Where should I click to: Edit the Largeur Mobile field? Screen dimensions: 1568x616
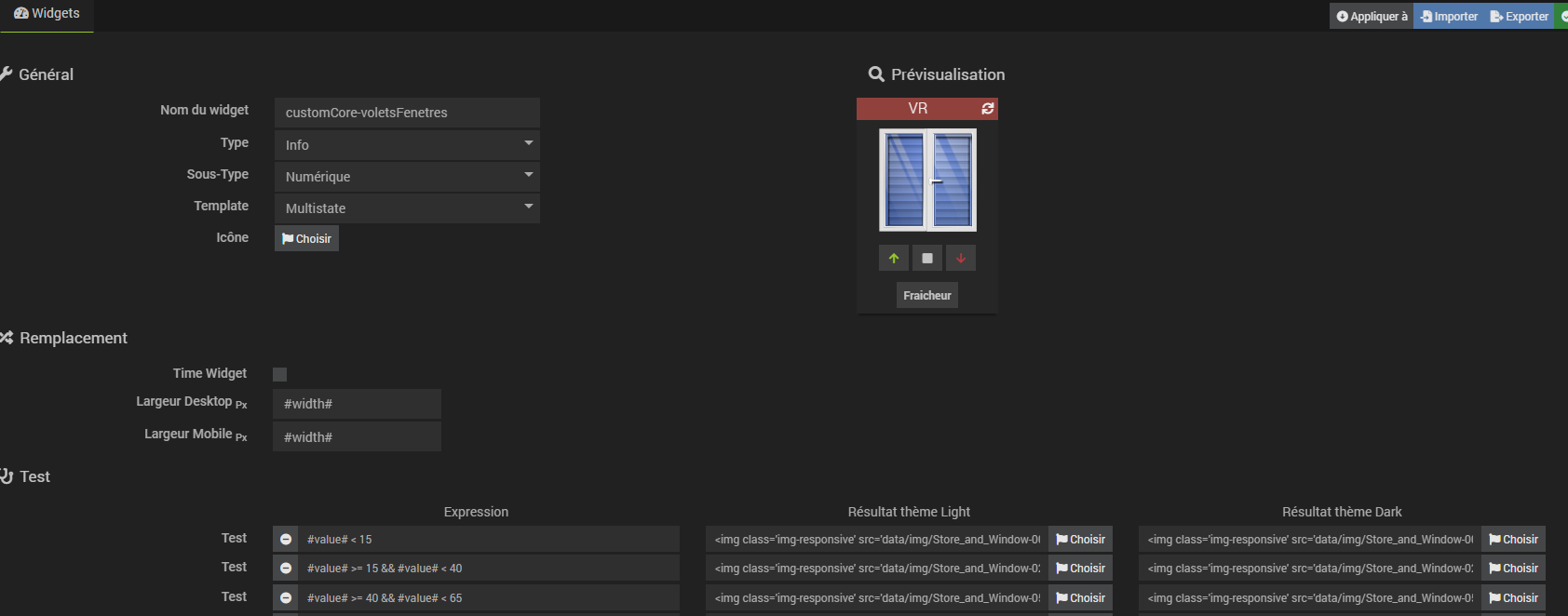tap(357, 436)
